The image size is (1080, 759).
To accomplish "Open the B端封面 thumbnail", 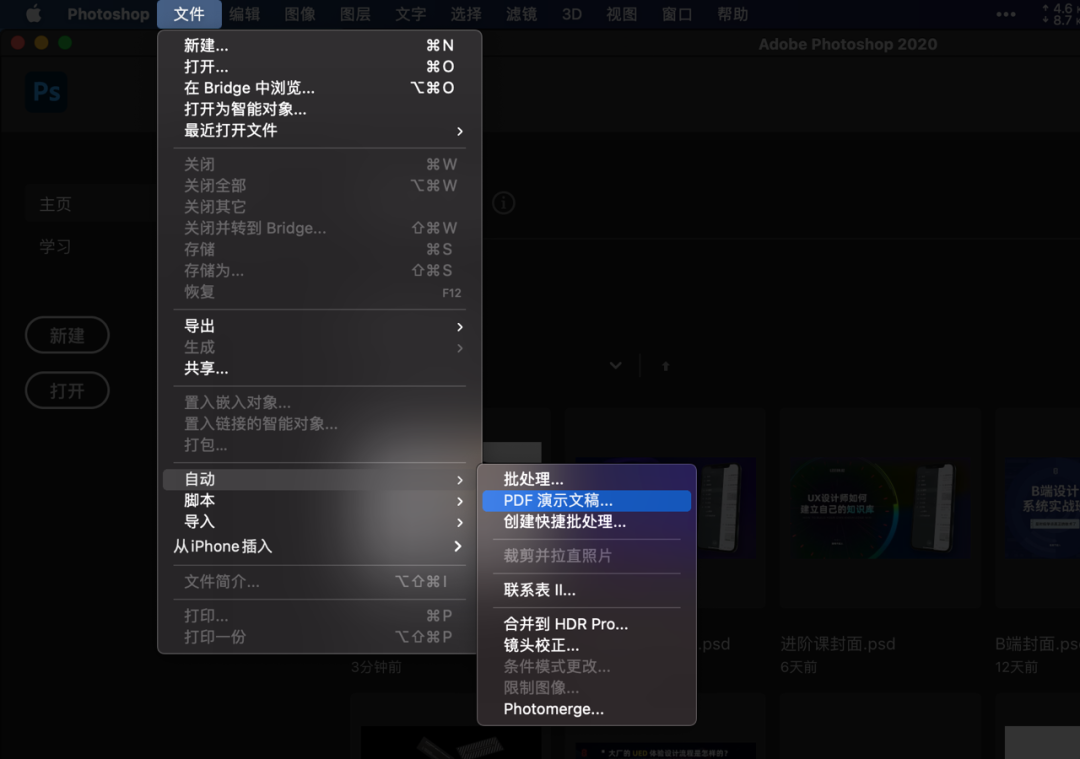I will 1037,508.
